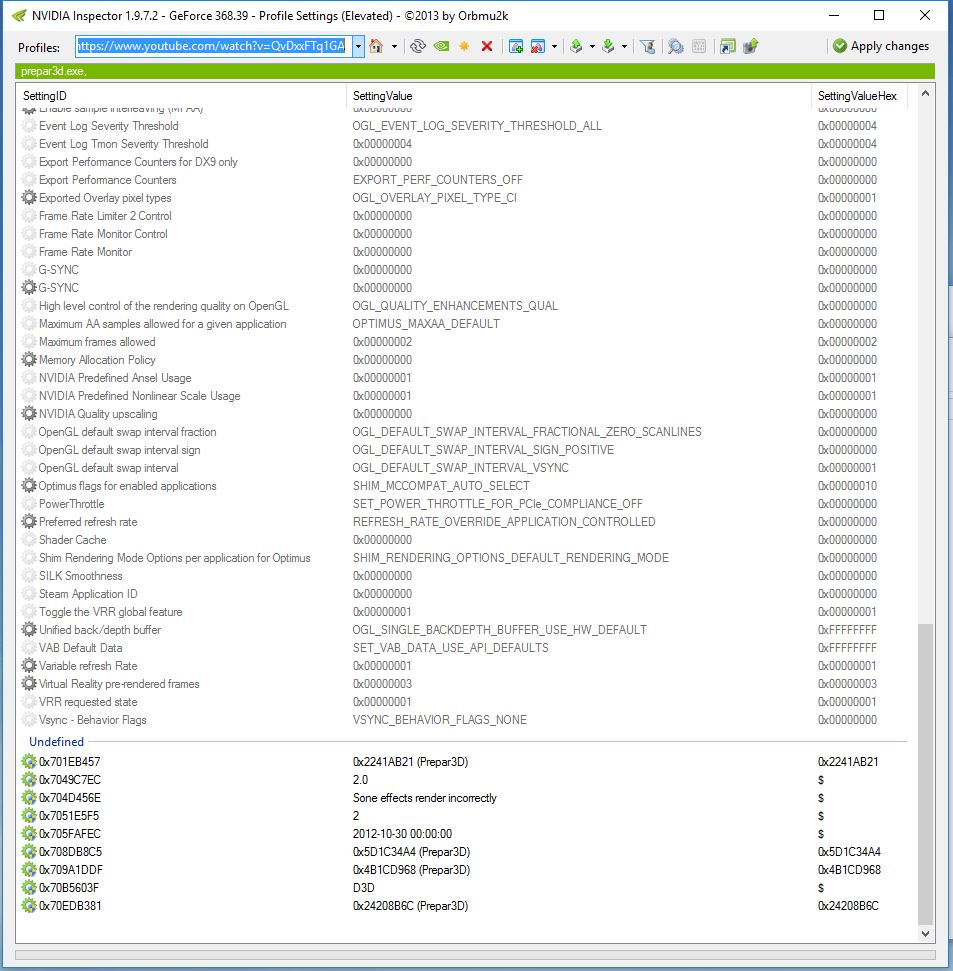Click gear icon of NVIDIA Quality upscaling

coord(29,414)
